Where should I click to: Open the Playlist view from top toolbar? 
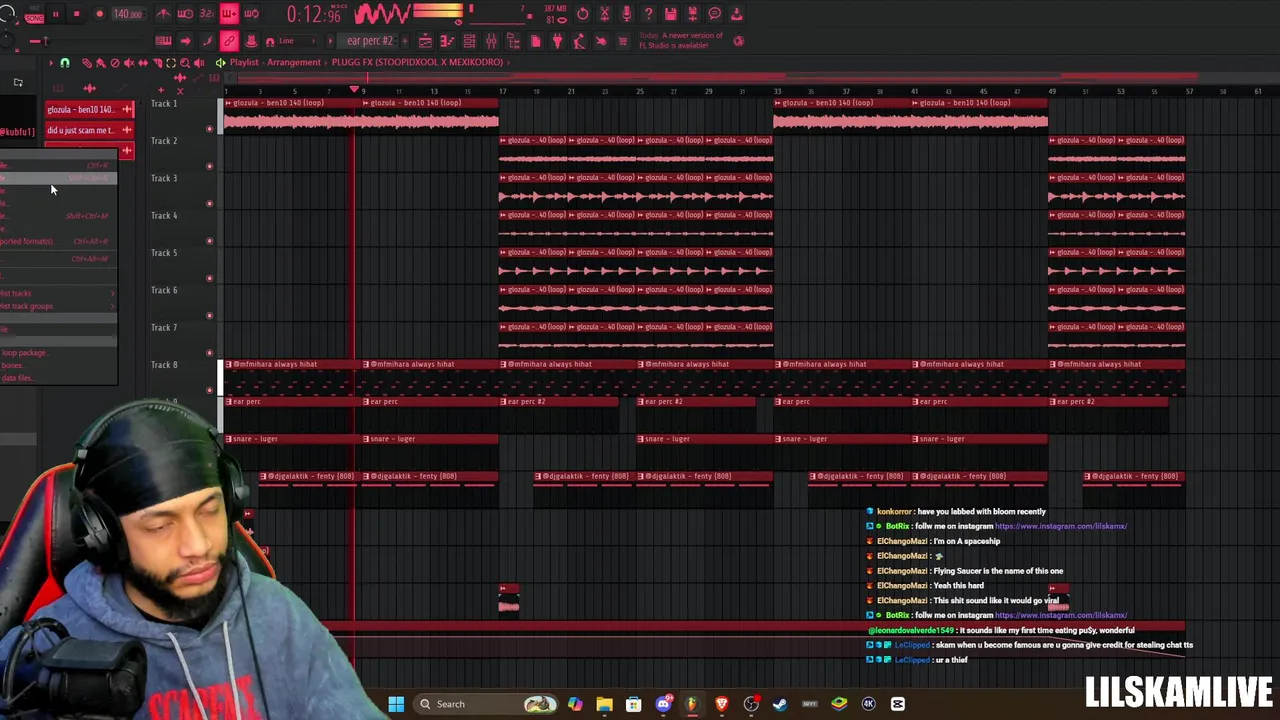pyautogui.click(x=425, y=41)
